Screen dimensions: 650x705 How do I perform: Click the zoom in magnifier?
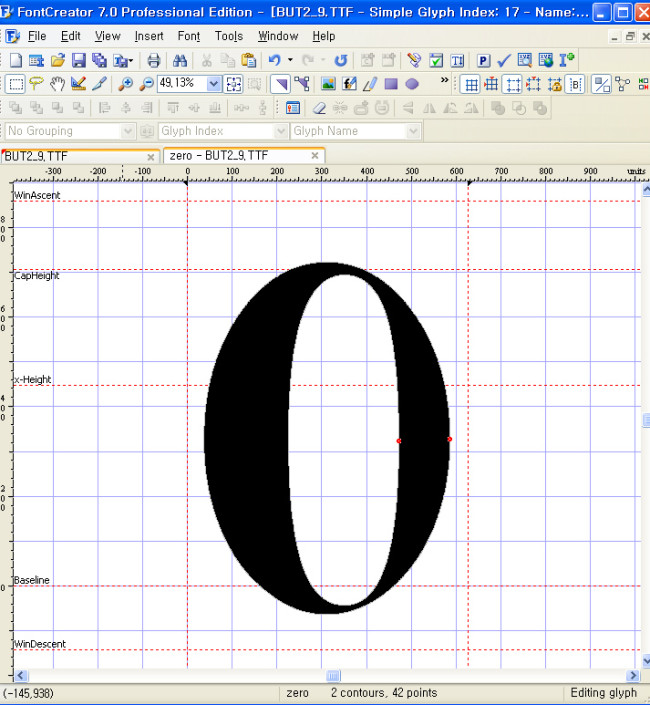[x=125, y=84]
